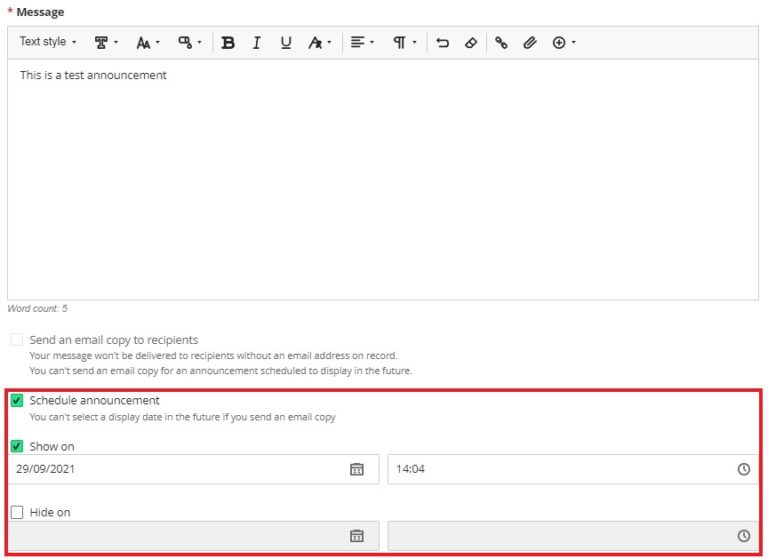Click the Hide on date field
768x559 pixels.
click(x=193, y=536)
